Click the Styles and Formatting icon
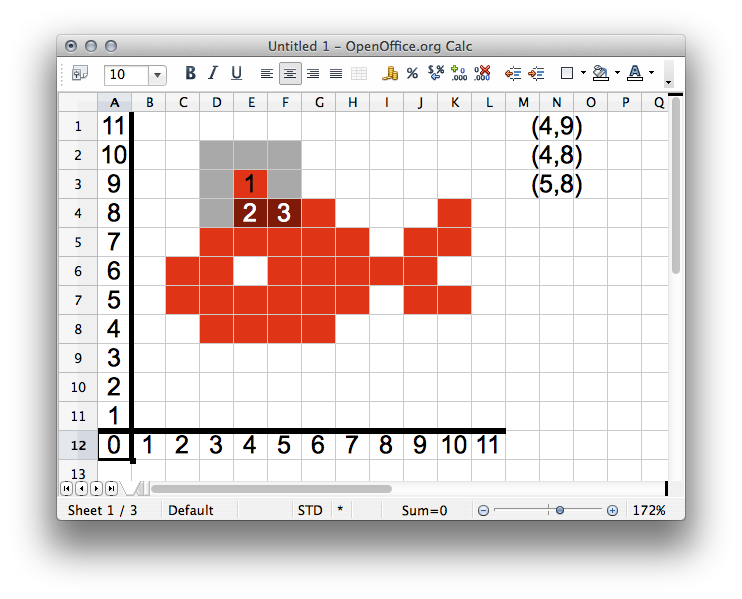The width and height of the screenshot is (742, 599). pos(80,73)
